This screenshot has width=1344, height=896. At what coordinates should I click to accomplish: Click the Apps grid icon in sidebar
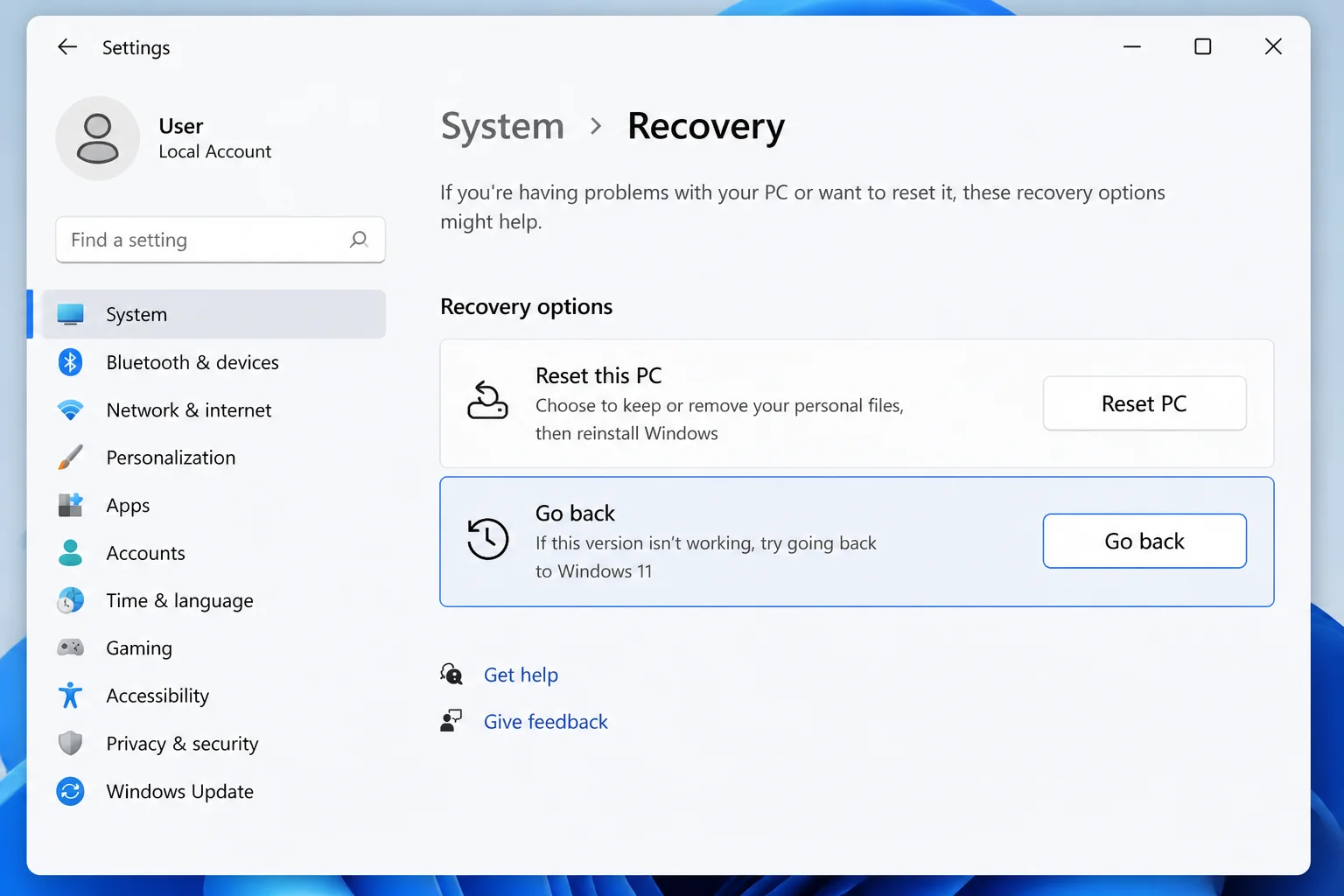click(70, 505)
